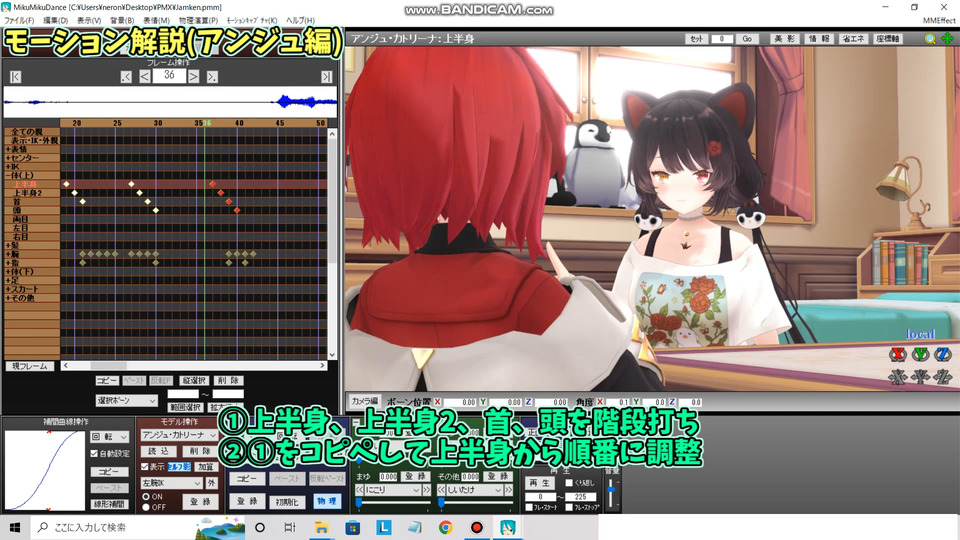Click the green move-view cross icon
This screenshot has width=960, height=540.
pyautogui.click(x=947, y=39)
